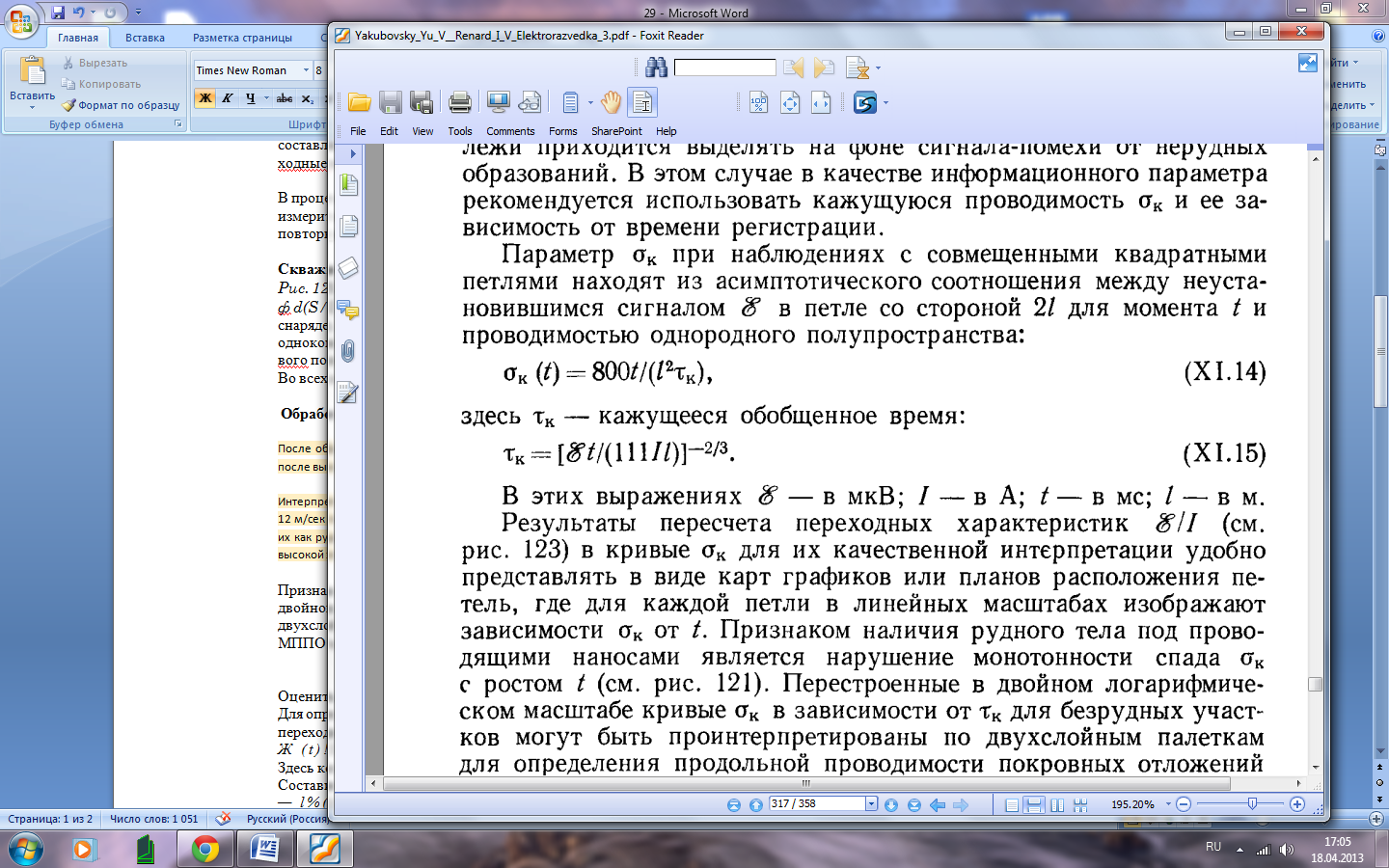Click Foxit zoom in plus button

point(1296,804)
